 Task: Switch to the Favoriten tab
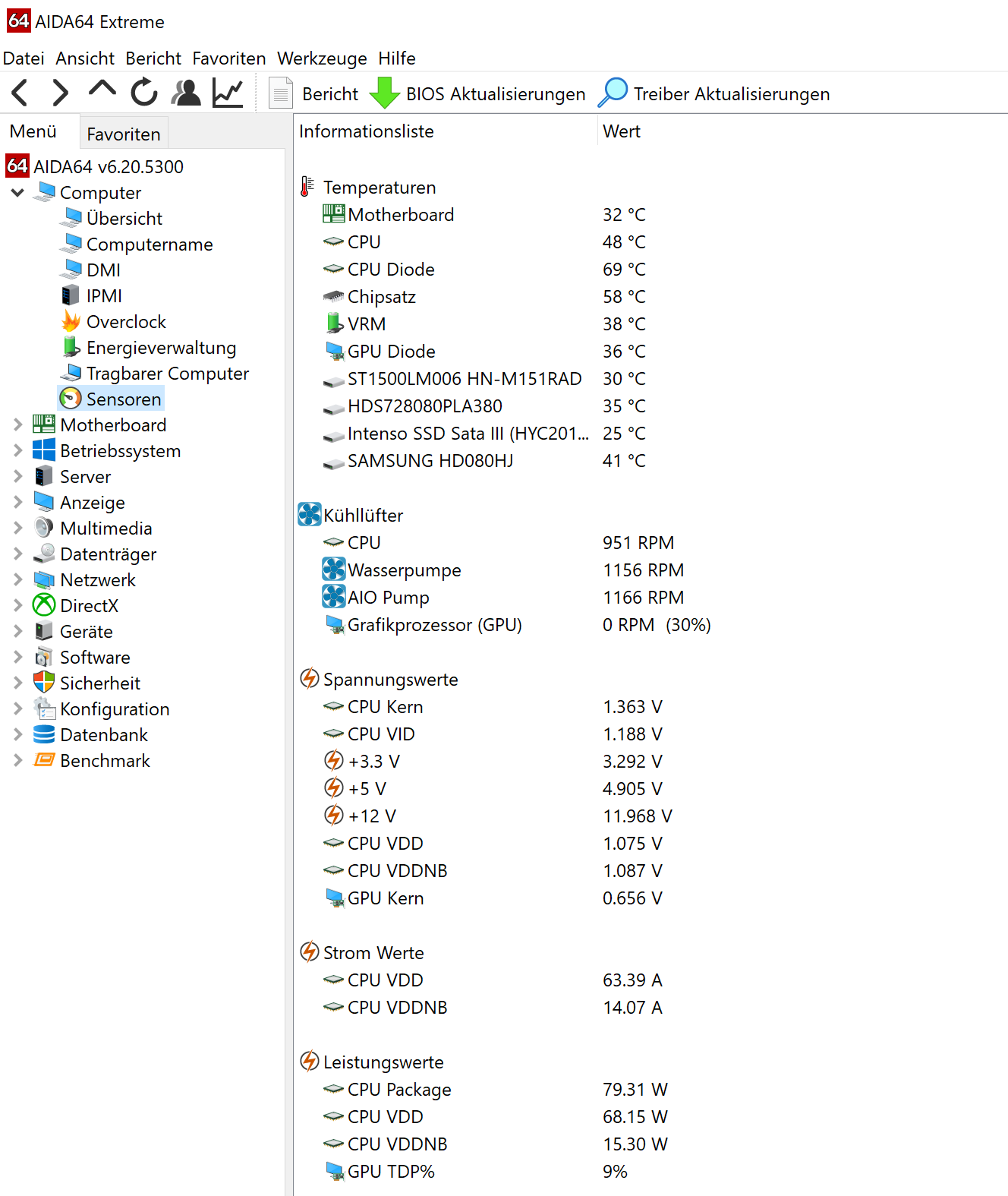click(x=124, y=134)
